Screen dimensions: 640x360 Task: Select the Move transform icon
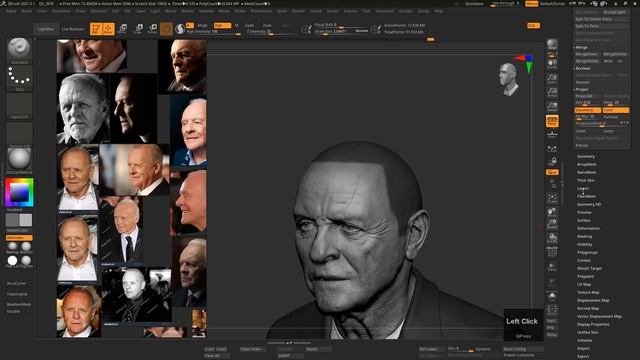click(122, 29)
